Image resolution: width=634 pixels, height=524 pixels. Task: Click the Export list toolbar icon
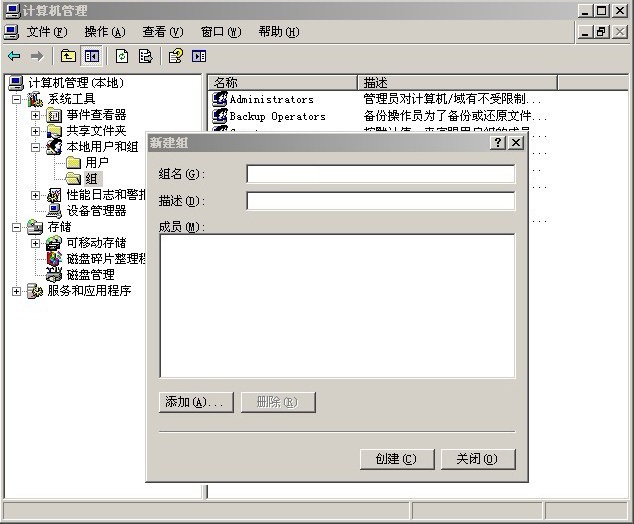146,56
